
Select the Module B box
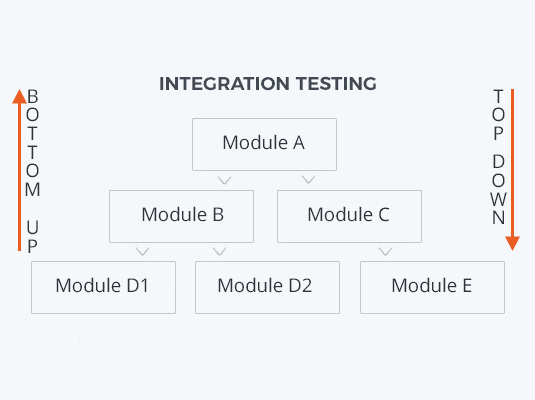point(181,216)
